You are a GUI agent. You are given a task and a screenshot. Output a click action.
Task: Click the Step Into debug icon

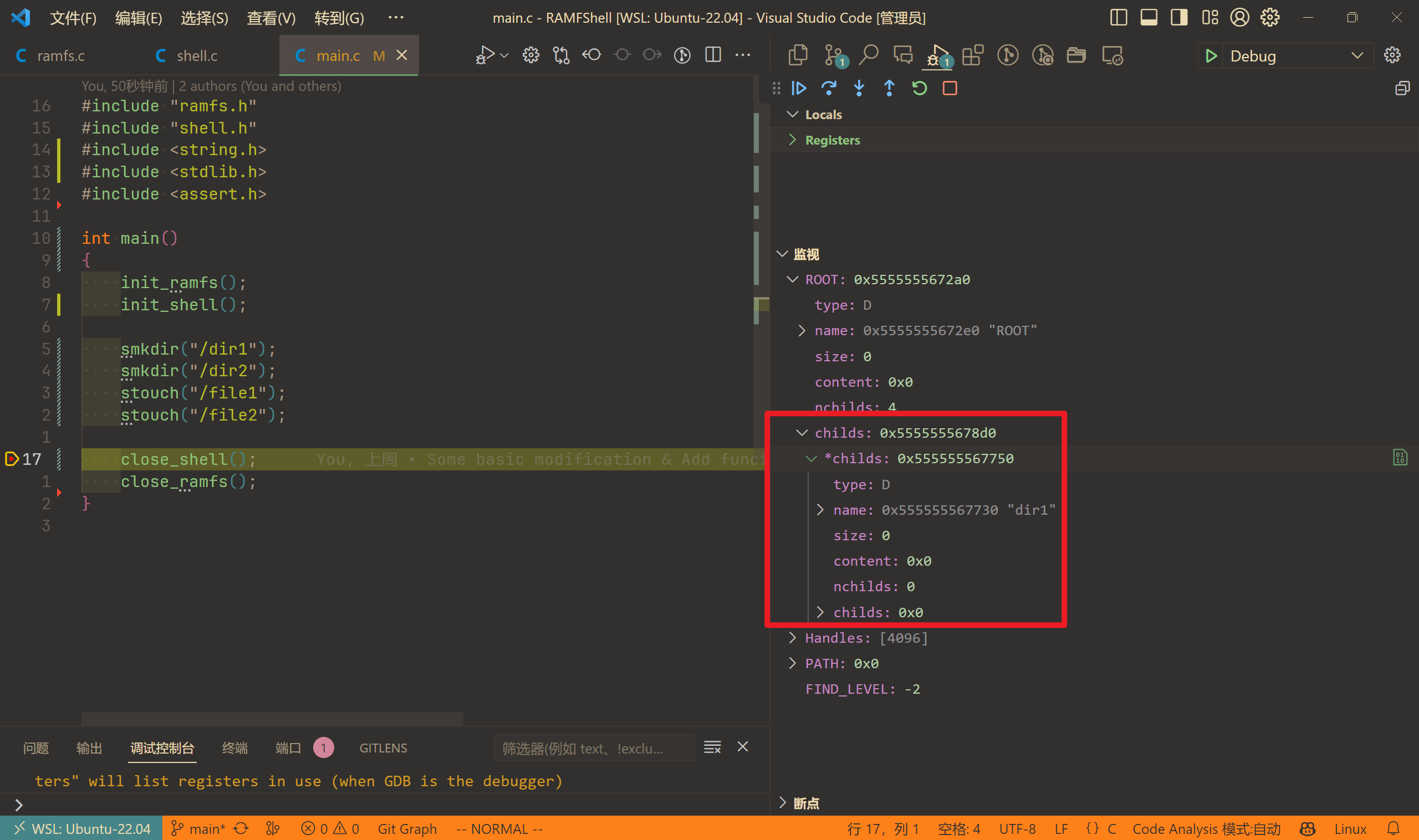pos(859,88)
